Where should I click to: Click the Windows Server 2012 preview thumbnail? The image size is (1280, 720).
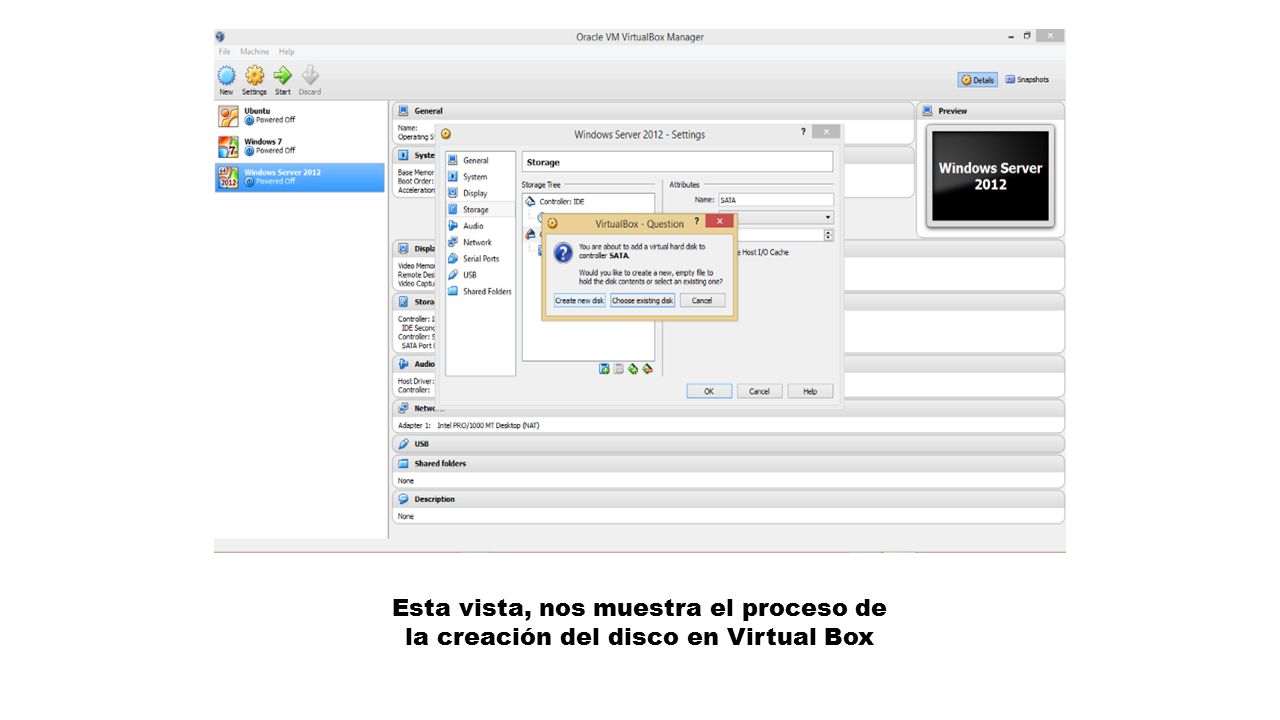[990, 176]
